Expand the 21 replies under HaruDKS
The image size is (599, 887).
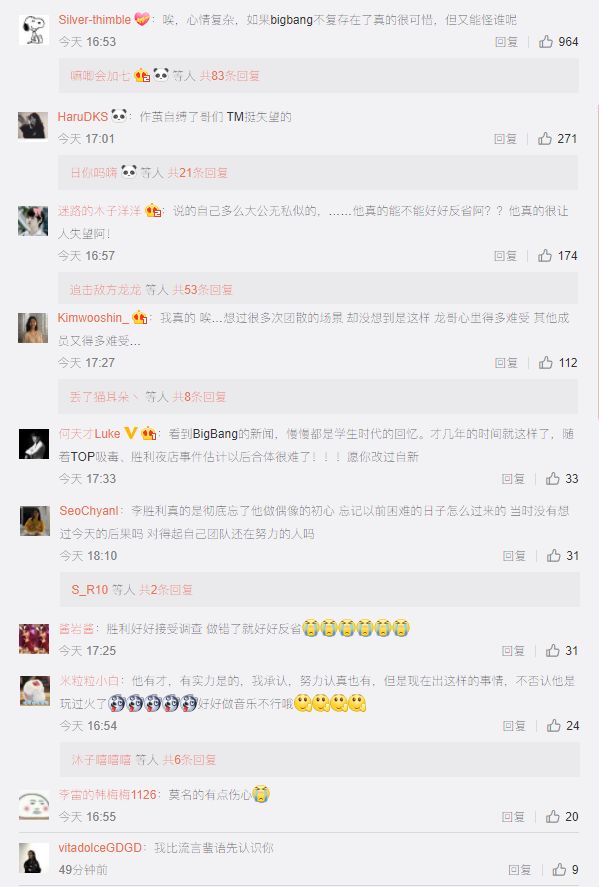pos(197,173)
